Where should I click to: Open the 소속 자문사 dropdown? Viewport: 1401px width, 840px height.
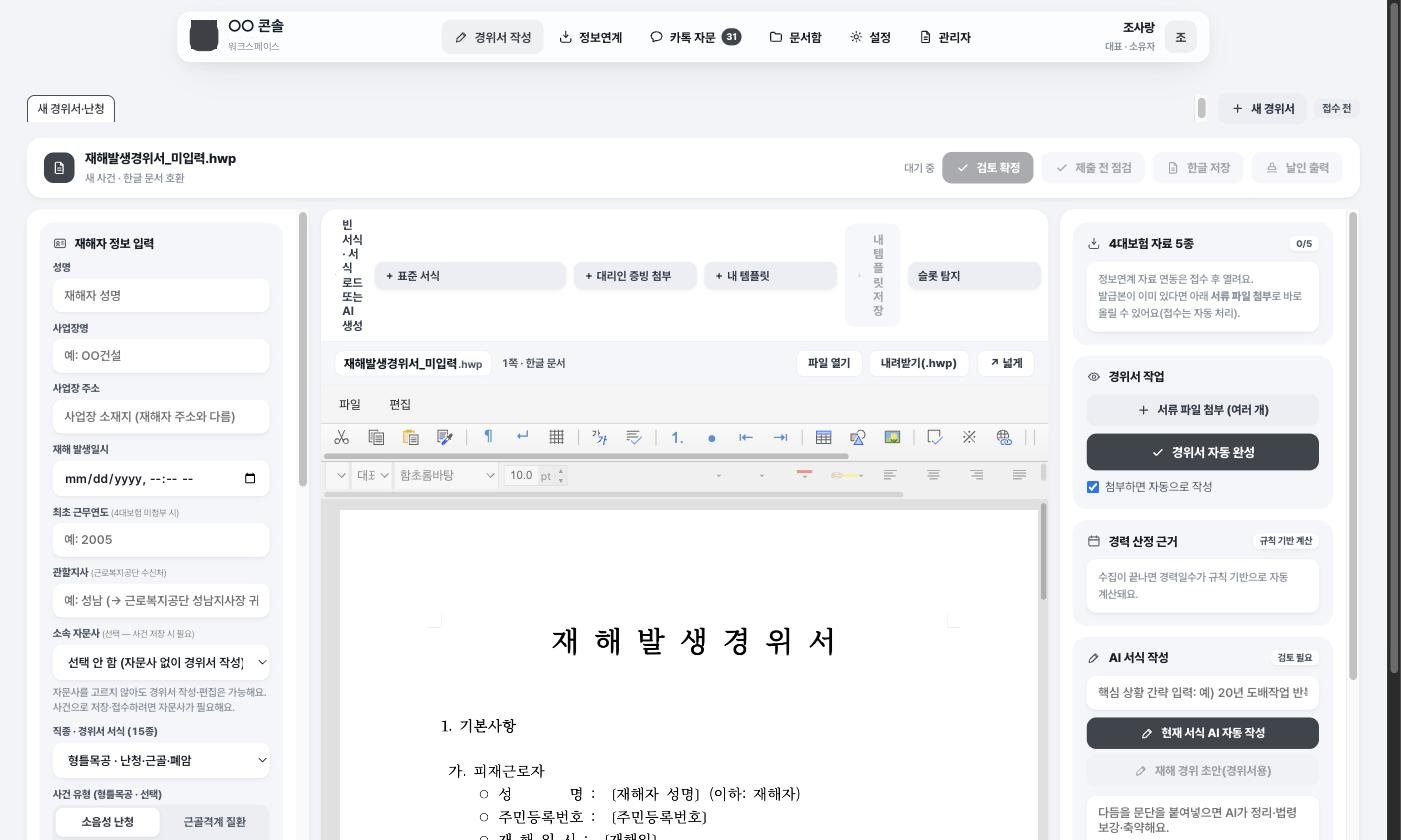[x=161, y=662]
